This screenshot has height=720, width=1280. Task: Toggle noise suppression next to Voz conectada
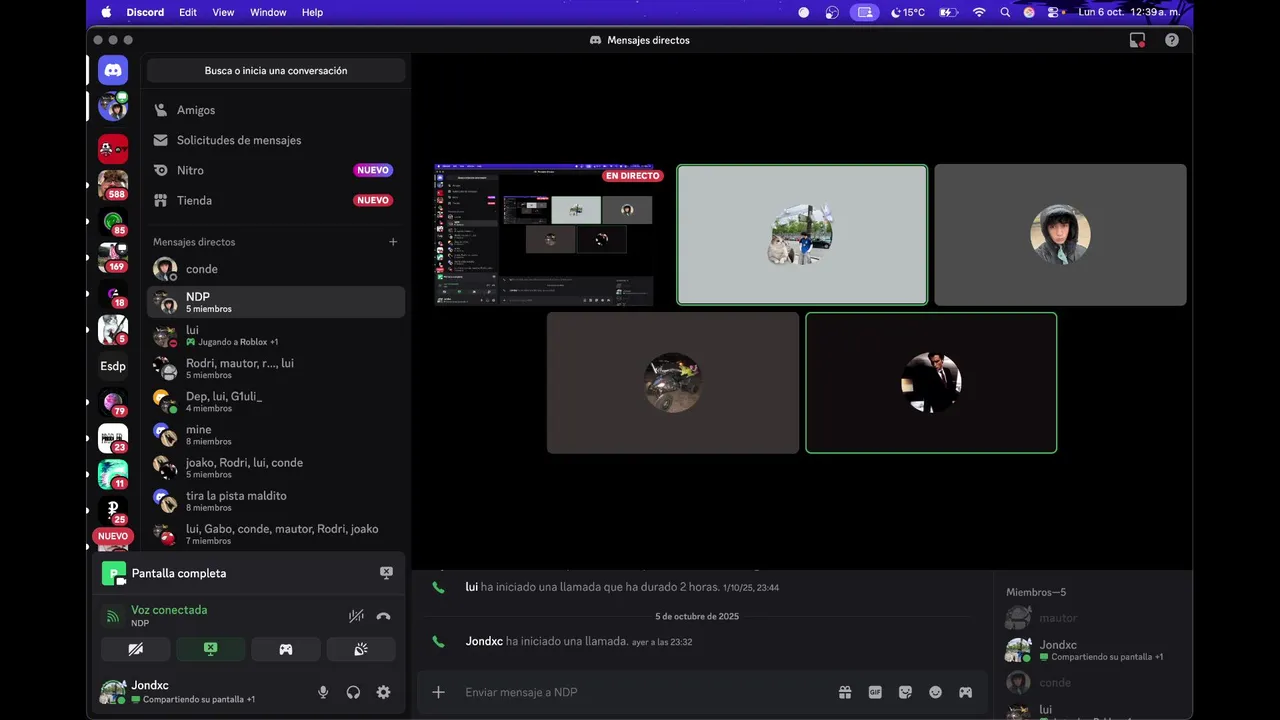356,616
